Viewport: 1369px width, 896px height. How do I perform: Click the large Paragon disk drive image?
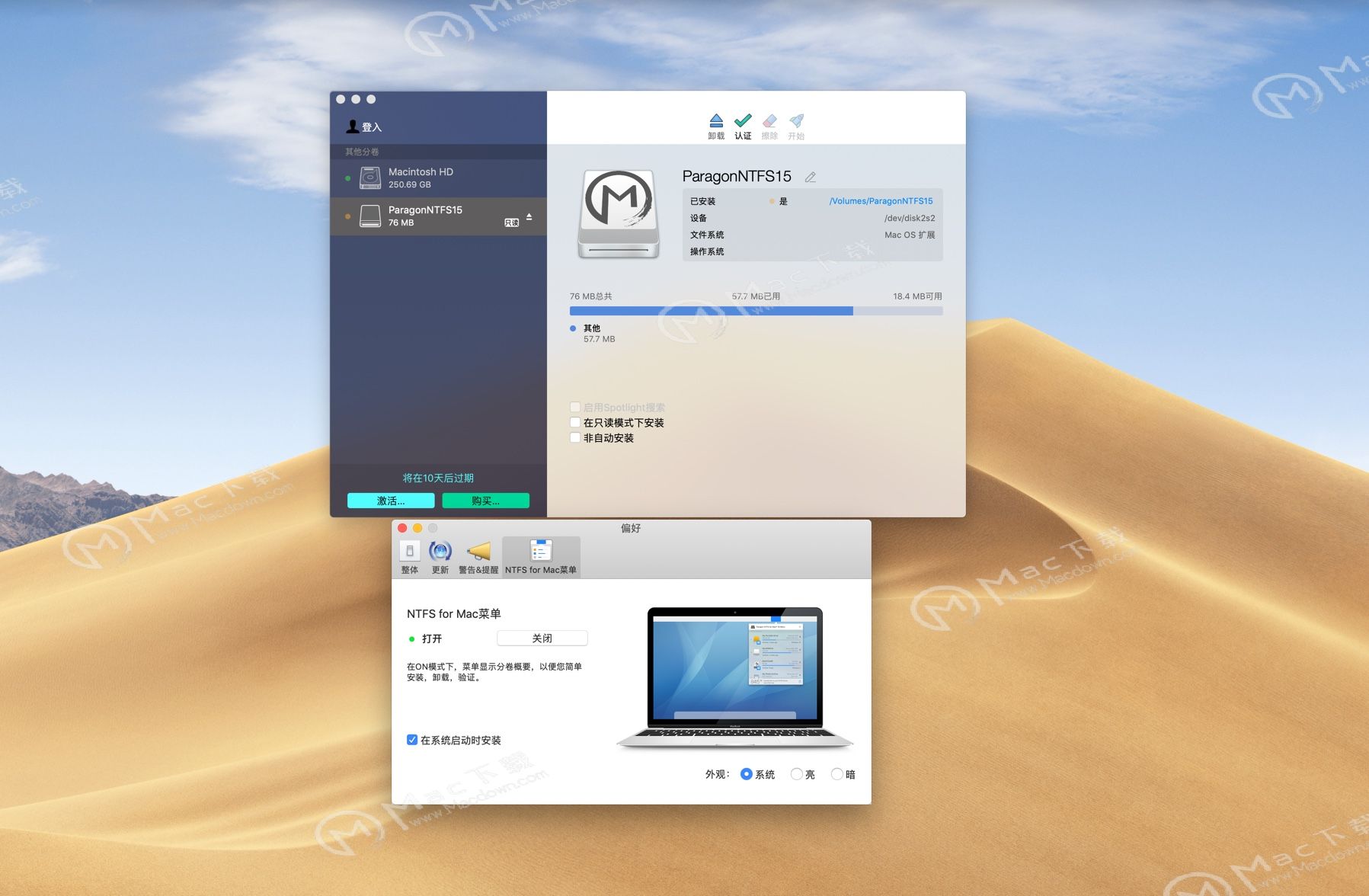pos(619,214)
